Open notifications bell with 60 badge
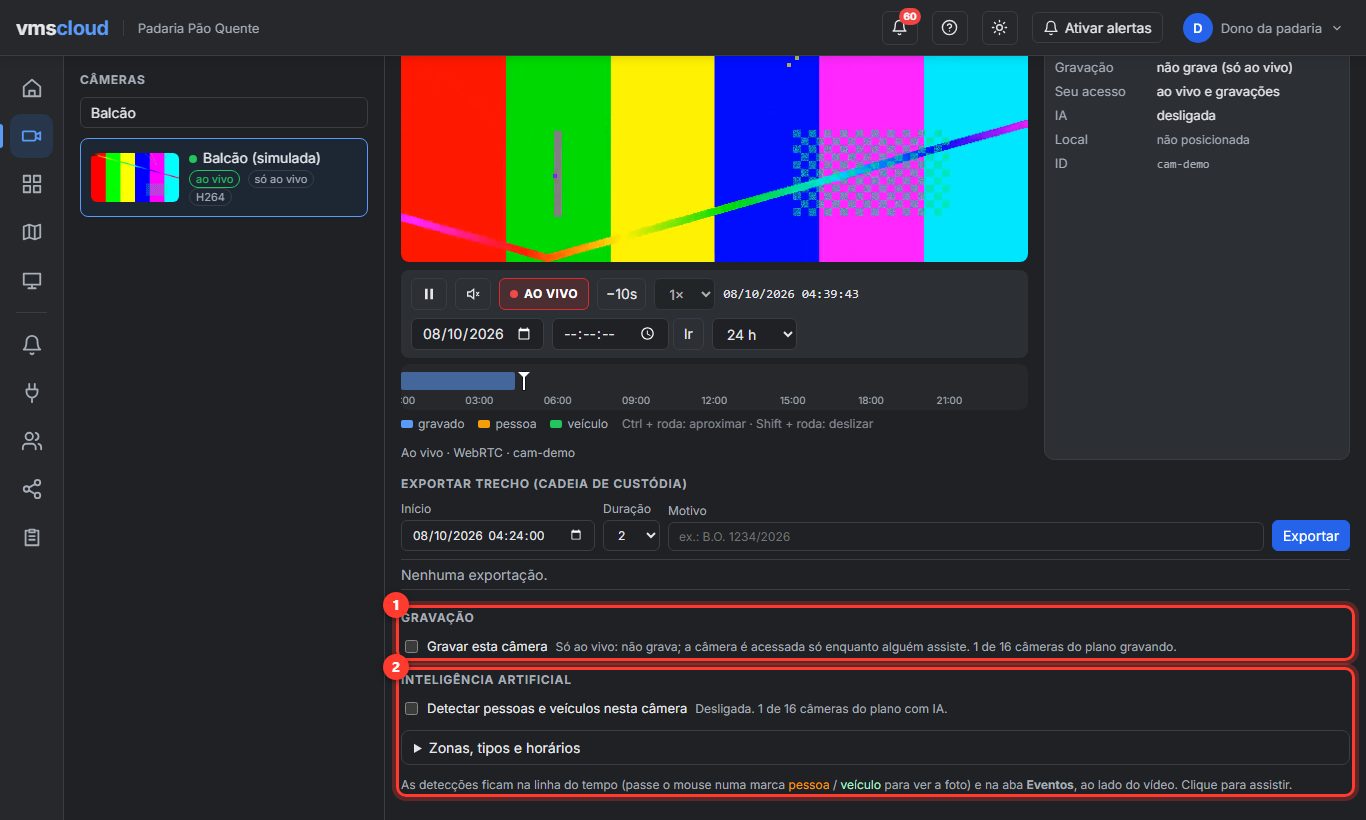The width and height of the screenshot is (1366, 820). [899, 28]
